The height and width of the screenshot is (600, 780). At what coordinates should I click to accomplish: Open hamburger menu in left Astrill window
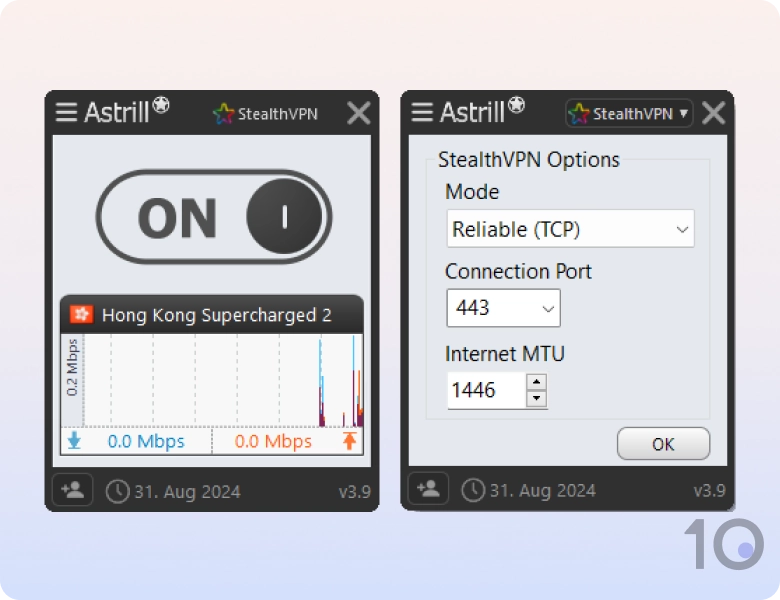pos(66,113)
